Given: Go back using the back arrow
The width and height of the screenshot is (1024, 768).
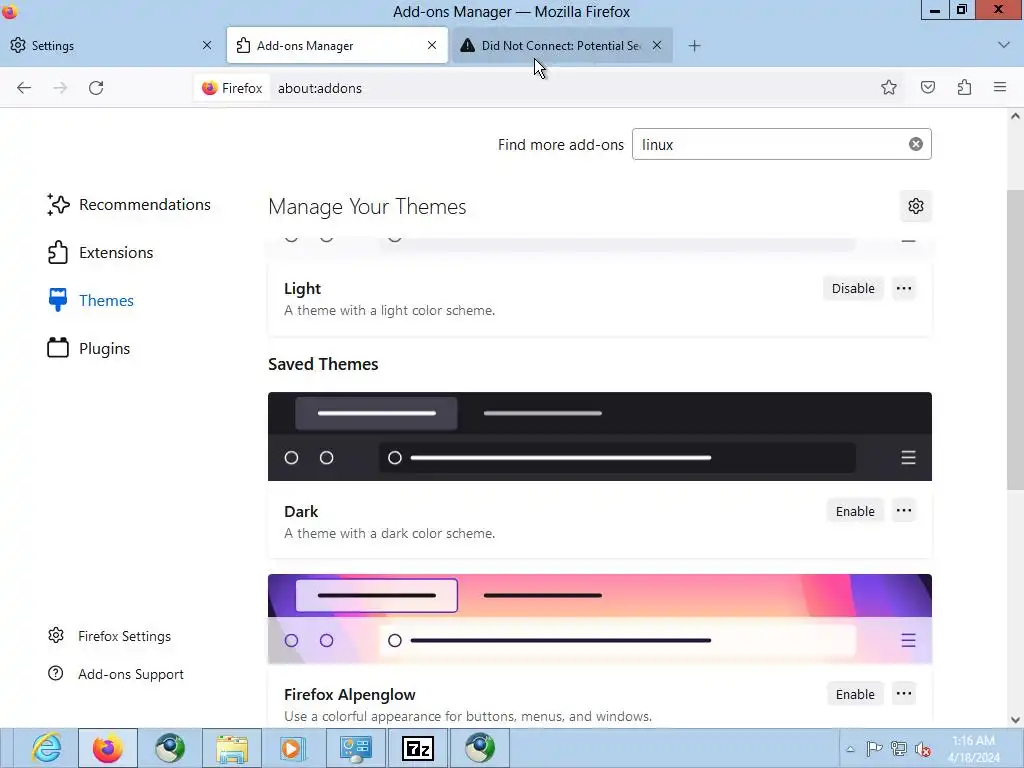Looking at the screenshot, I should (x=24, y=88).
